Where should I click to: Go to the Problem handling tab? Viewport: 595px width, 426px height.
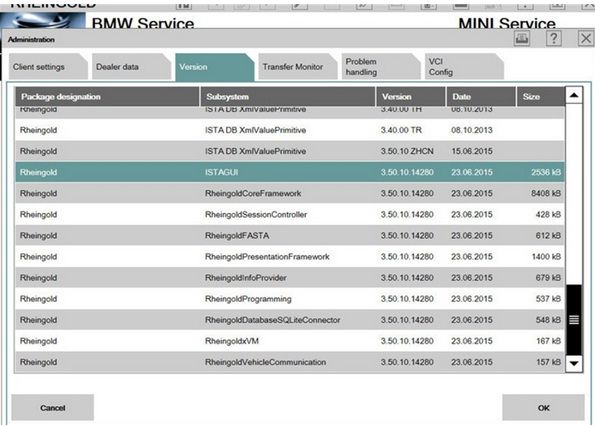[381, 67]
